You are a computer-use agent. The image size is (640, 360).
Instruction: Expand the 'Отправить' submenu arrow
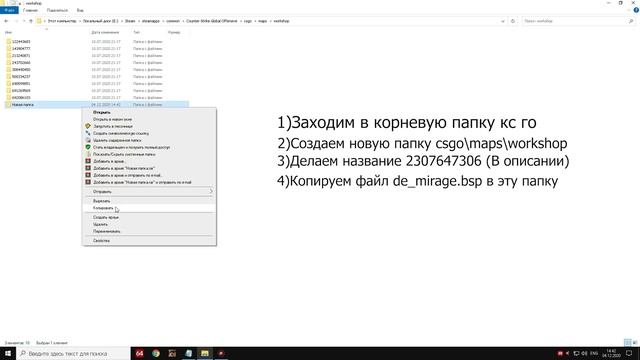211,191
